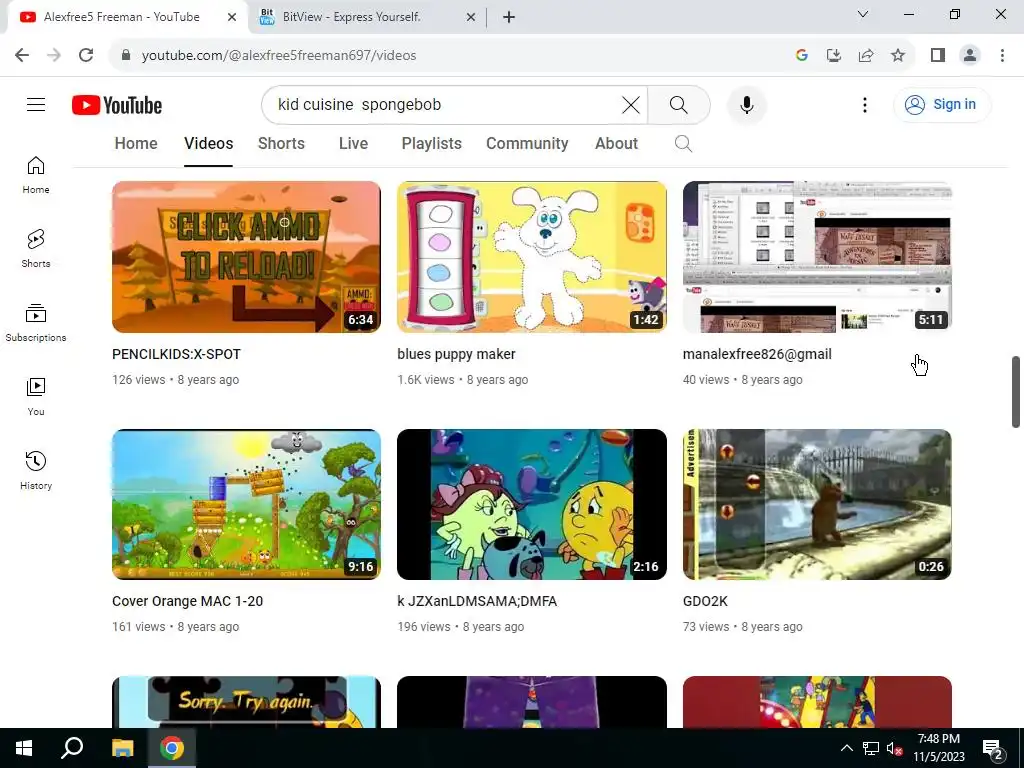
Task: Click the manalexfree826@gmail video thumbnail
Action: pyautogui.click(x=817, y=257)
